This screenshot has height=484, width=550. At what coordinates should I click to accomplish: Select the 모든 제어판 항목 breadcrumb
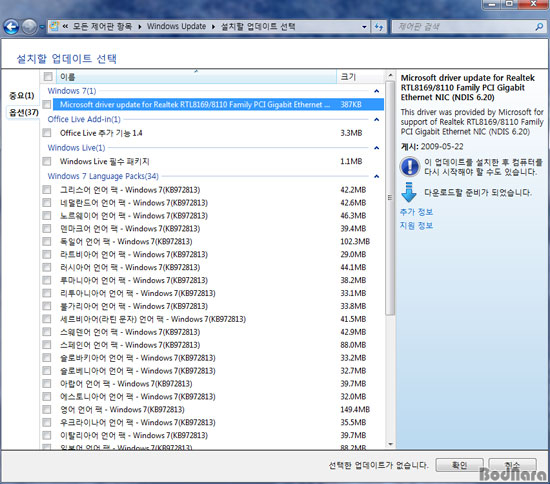click(102, 26)
